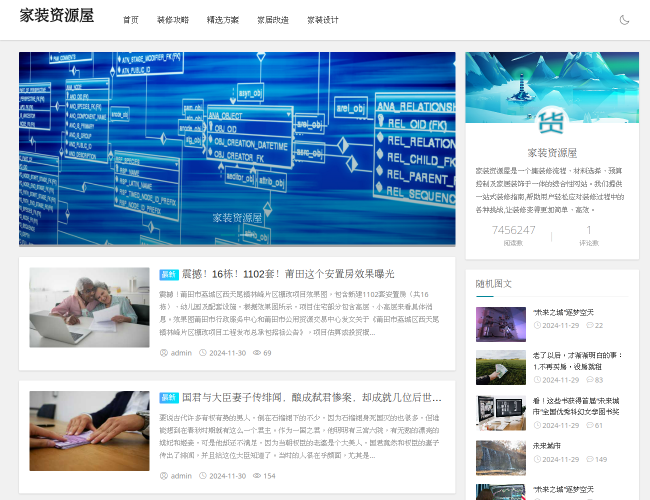The width and height of the screenshot is (650, 500).
Task: Open the 未来之城 sidebar post with 22 comments
Action: 563,313
